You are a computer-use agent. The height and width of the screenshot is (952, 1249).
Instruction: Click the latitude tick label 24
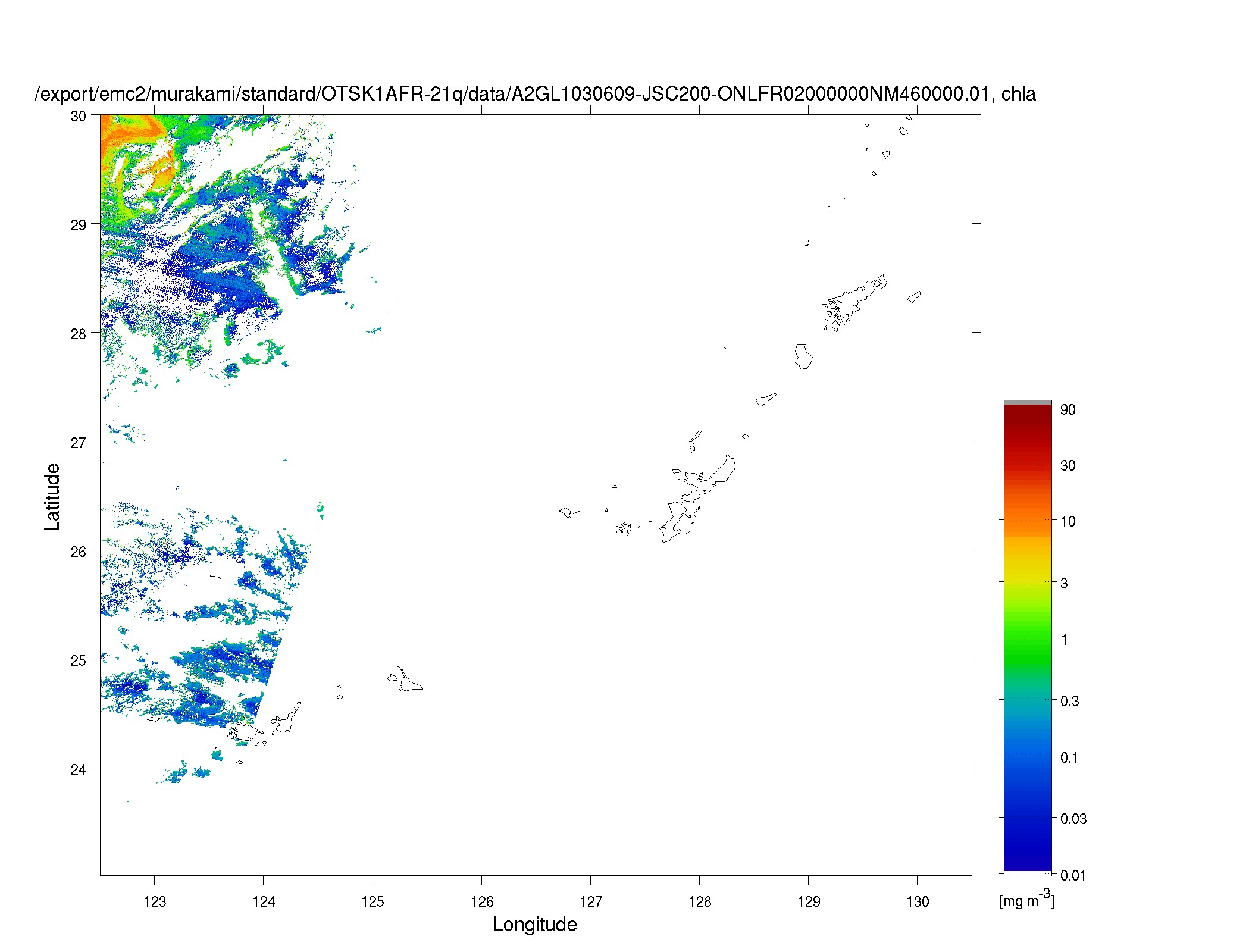79,770
